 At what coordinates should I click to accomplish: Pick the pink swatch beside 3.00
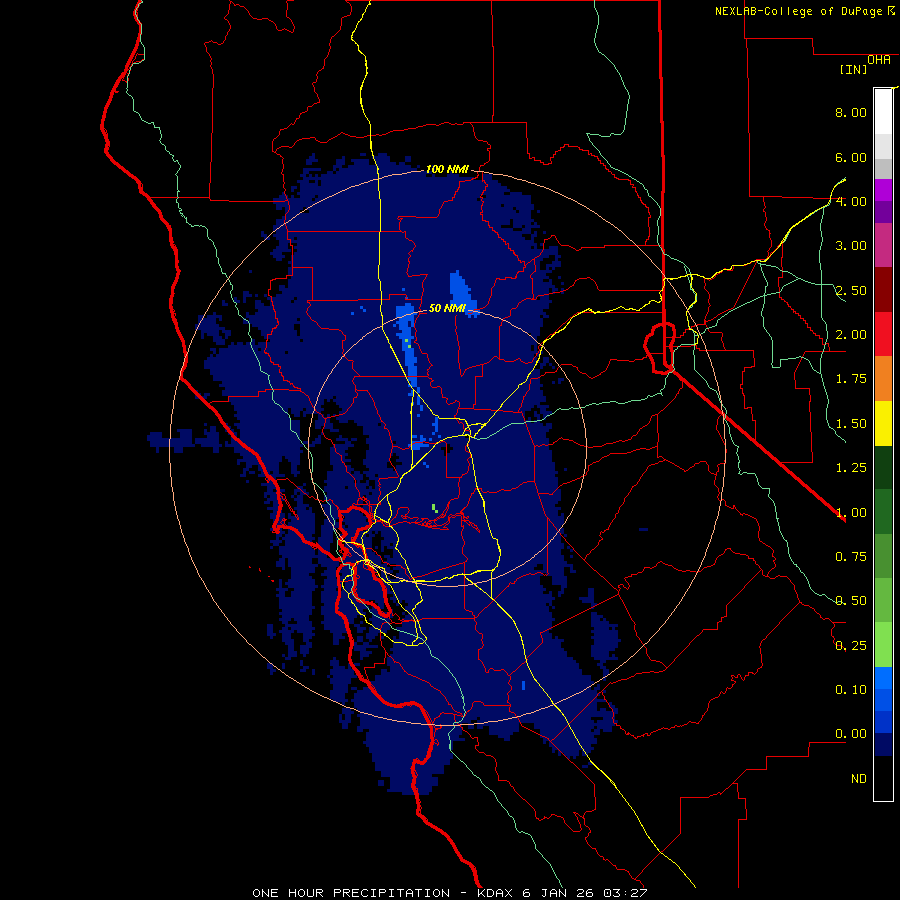(883, 245)
